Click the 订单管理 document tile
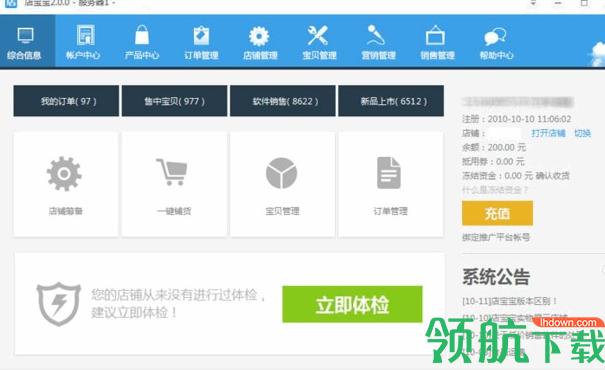Viewport: 605px width, 370px height. coord(390,184)
